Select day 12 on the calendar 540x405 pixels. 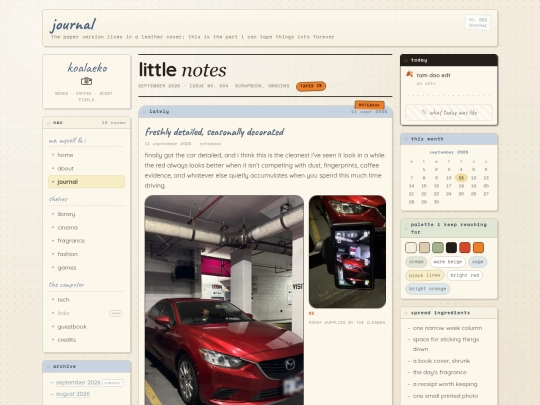(474, 178)
